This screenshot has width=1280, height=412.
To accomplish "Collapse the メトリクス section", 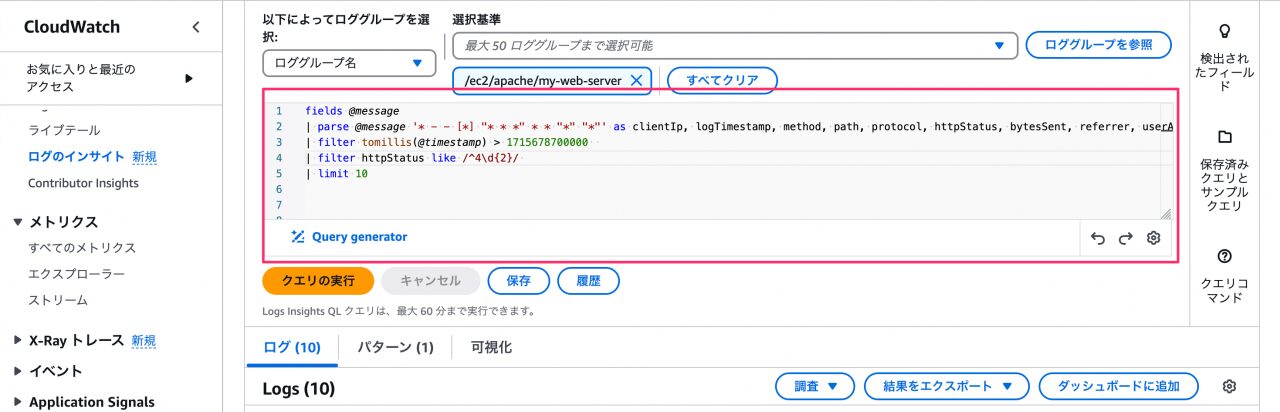I will coord(18,222).
